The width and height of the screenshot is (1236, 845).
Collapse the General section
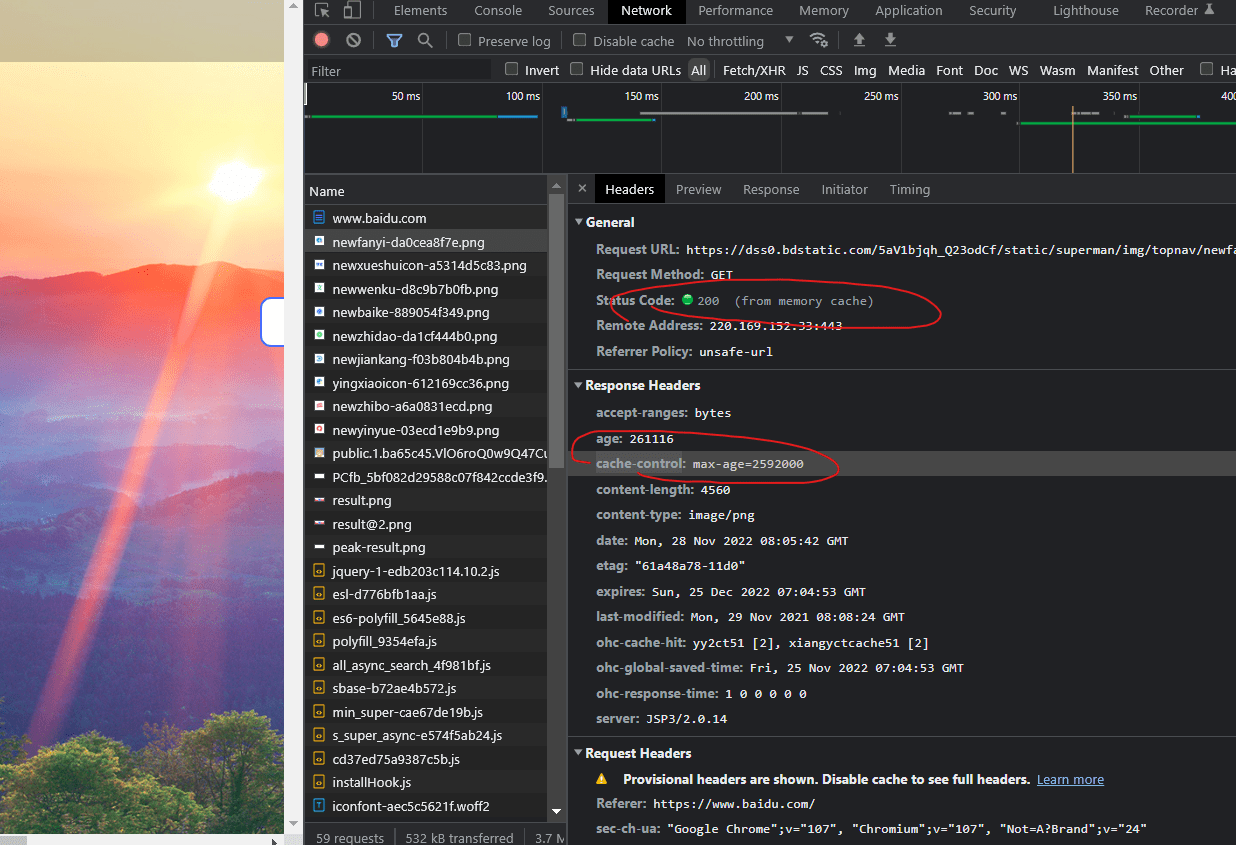point(579,222)
